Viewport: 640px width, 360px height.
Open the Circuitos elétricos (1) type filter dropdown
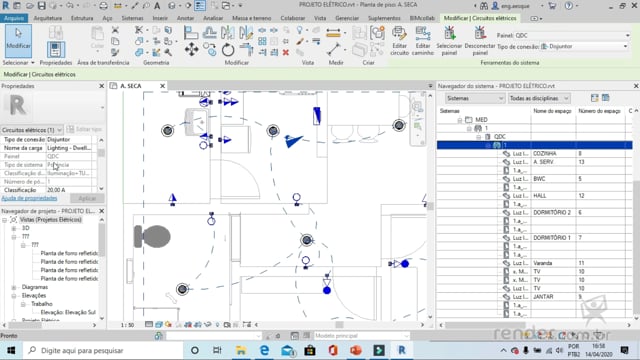coord(32,130)
